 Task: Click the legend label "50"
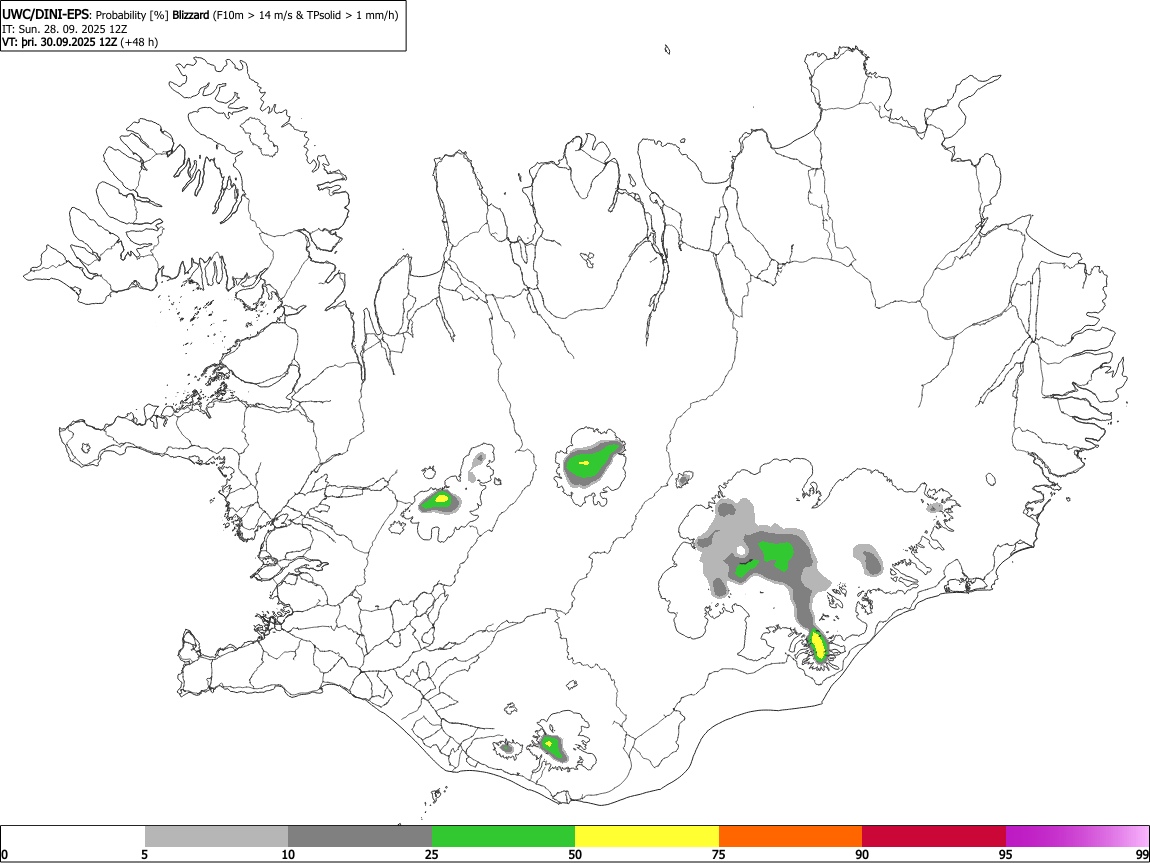575,854
